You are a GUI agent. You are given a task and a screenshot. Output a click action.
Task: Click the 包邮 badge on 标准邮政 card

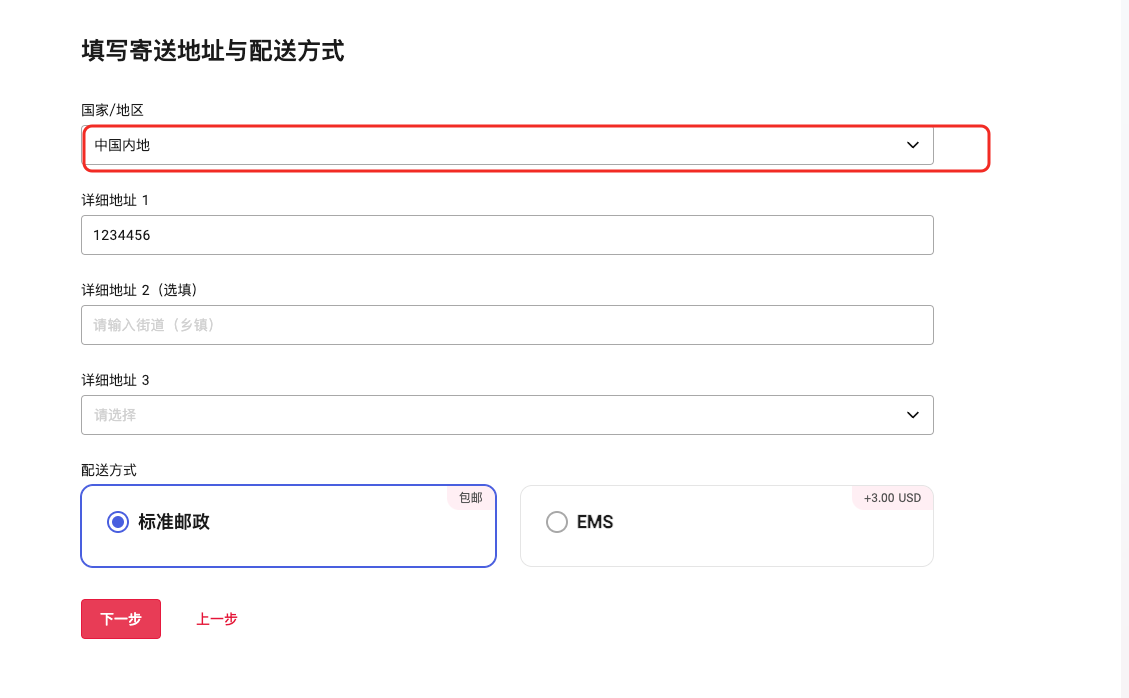click(470, 498)
